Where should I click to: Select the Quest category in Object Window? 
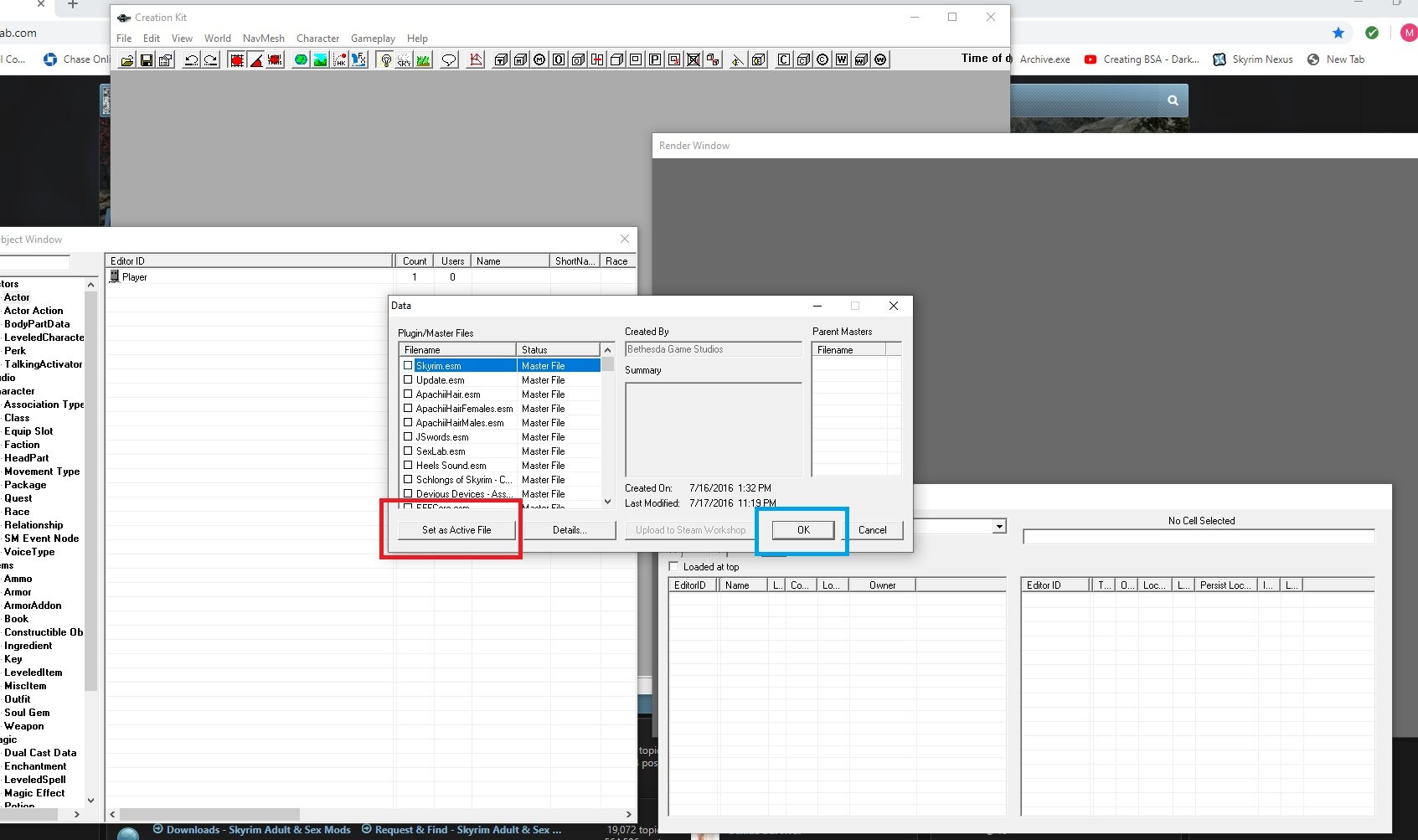click(18, 498)
